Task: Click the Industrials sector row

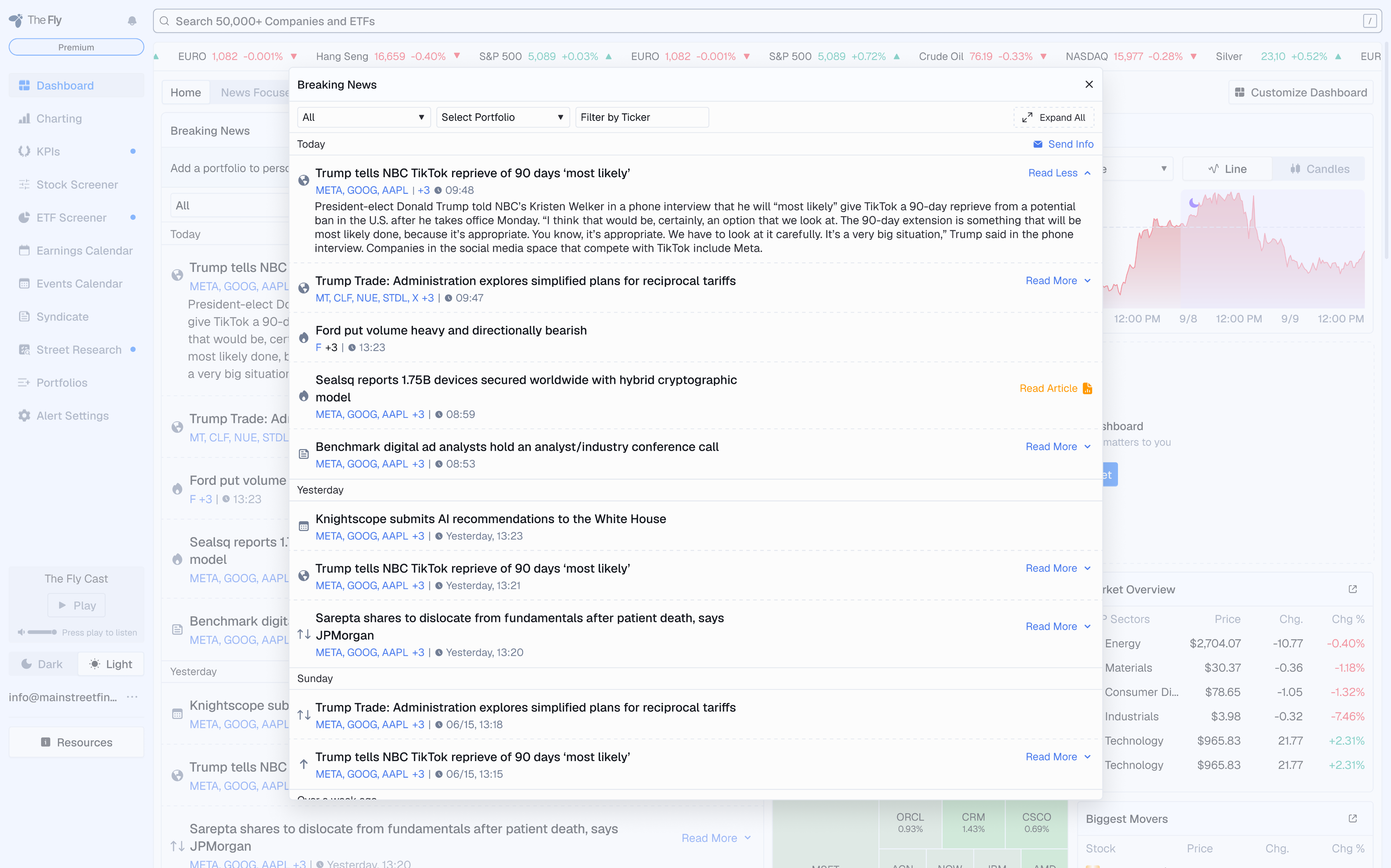Action: point(1234,717)
